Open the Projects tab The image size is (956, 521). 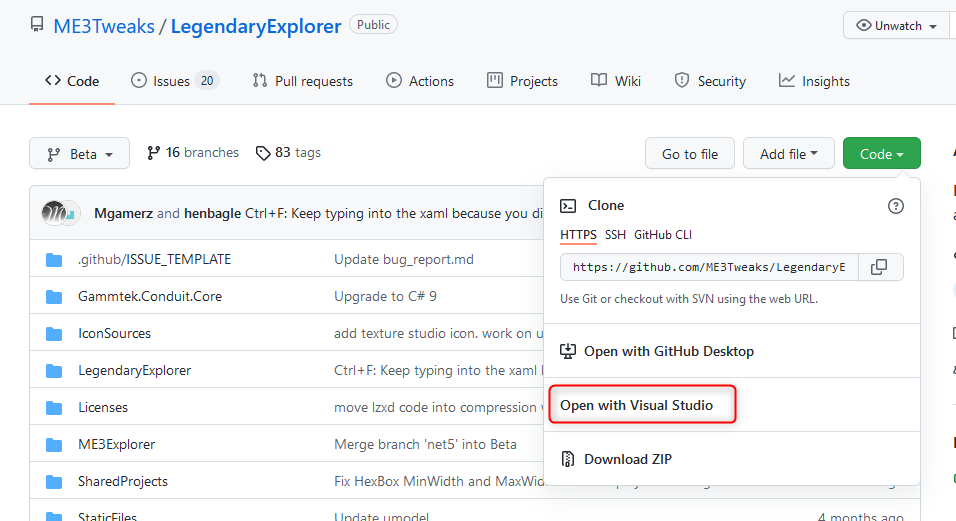pos(523,81)
